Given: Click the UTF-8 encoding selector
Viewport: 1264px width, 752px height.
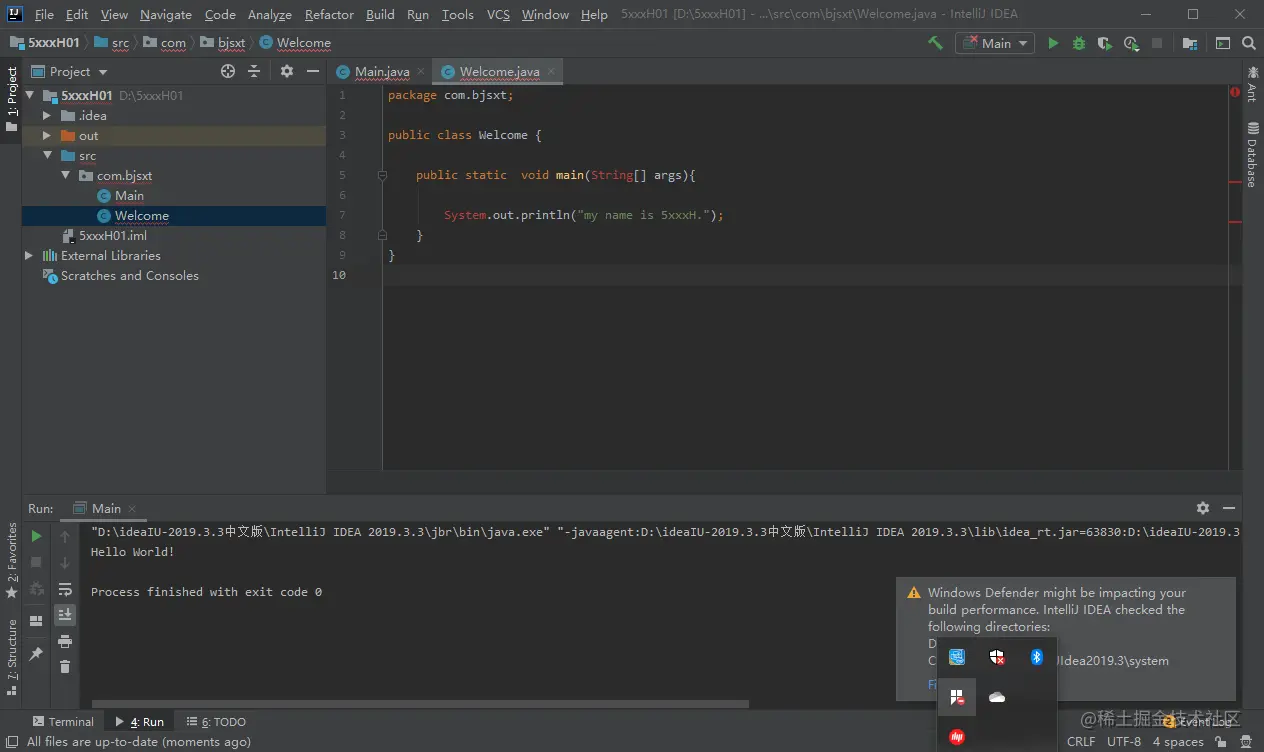Looking at the screenshot, I should pos(1124,742).
